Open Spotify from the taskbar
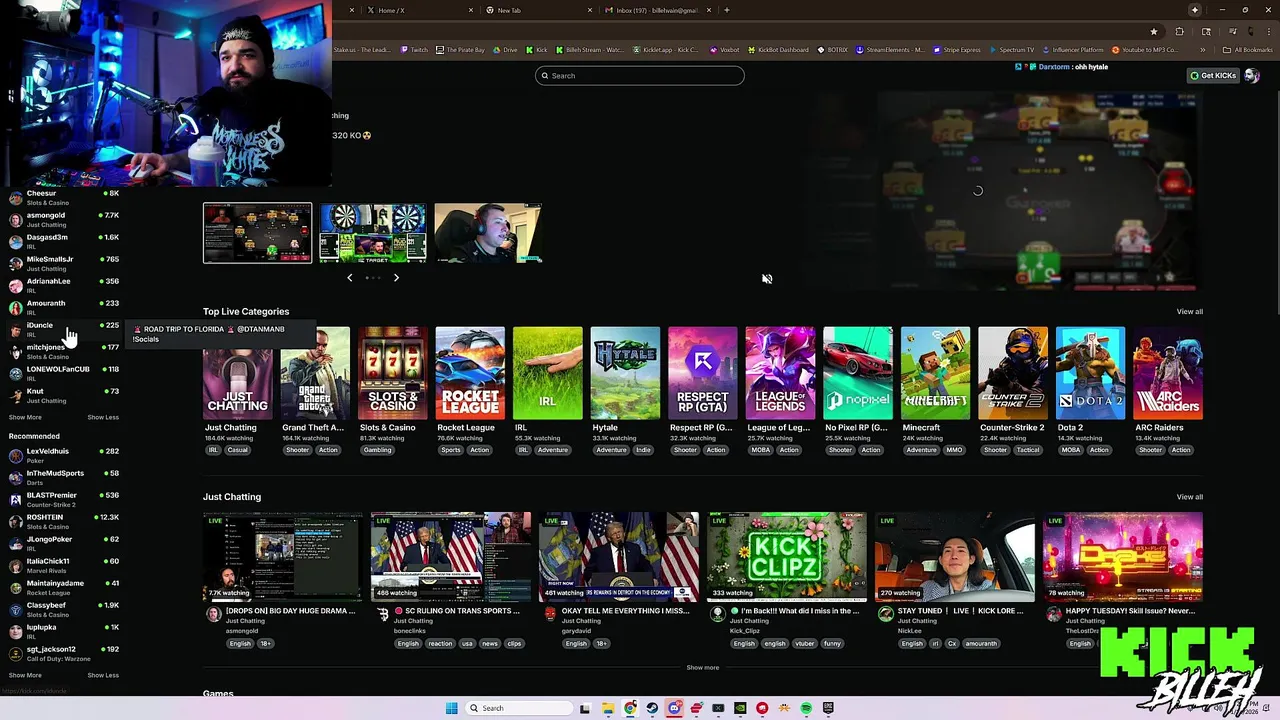This screenshot has width=1280, height=720. point(806,708)
